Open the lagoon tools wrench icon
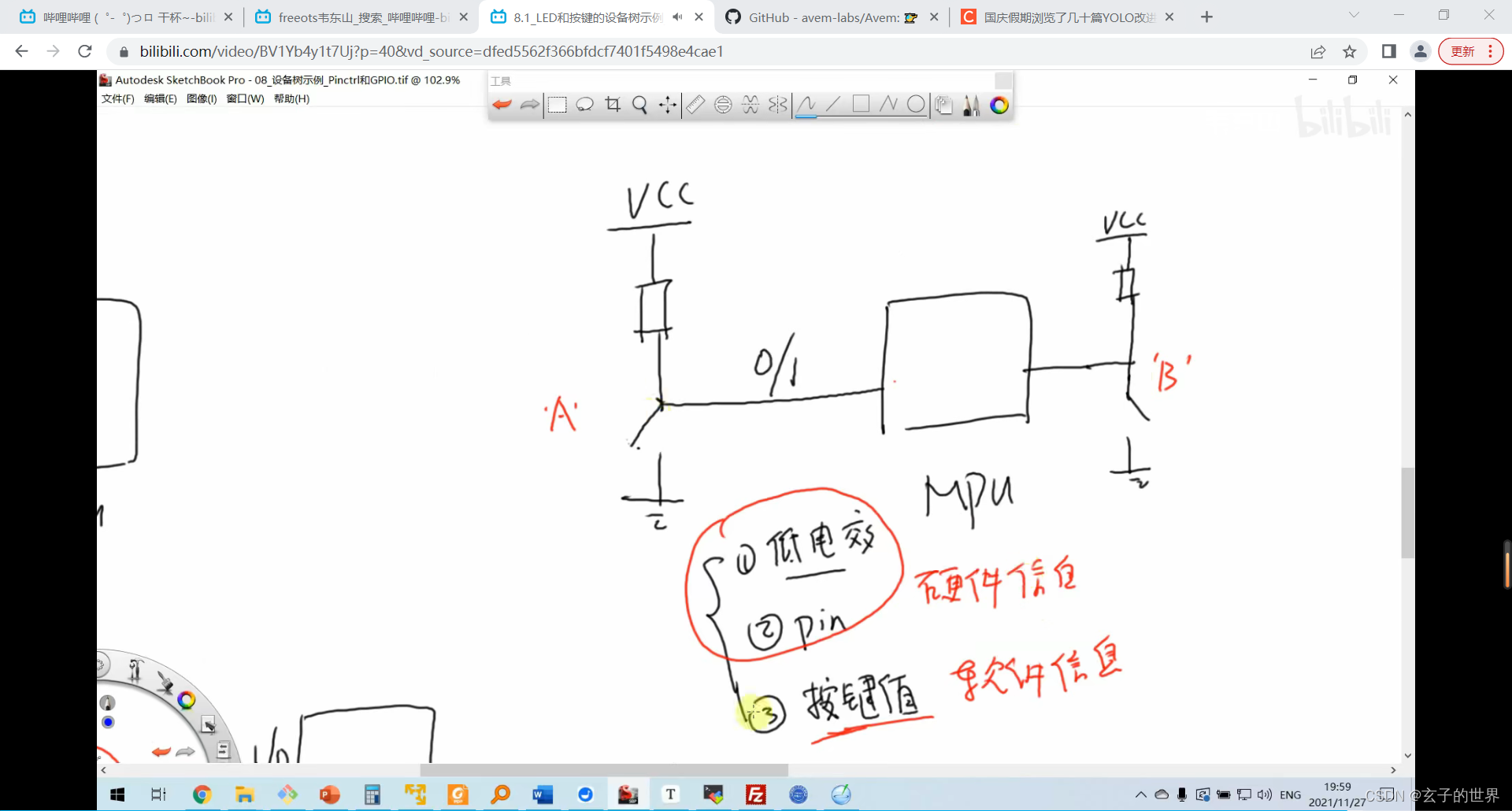 (x=135, y=669)
